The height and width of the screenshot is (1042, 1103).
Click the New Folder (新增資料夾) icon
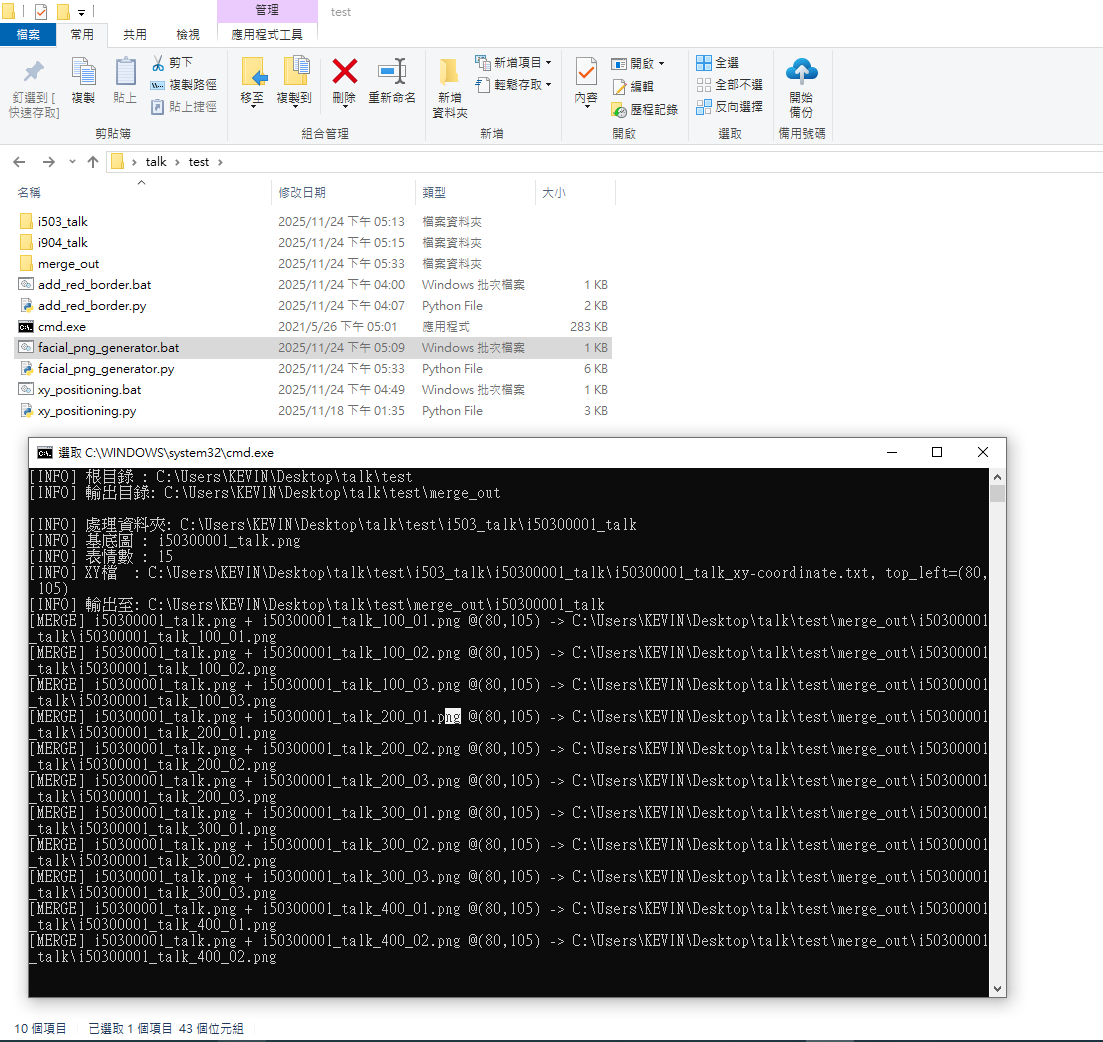coord(449,72)
